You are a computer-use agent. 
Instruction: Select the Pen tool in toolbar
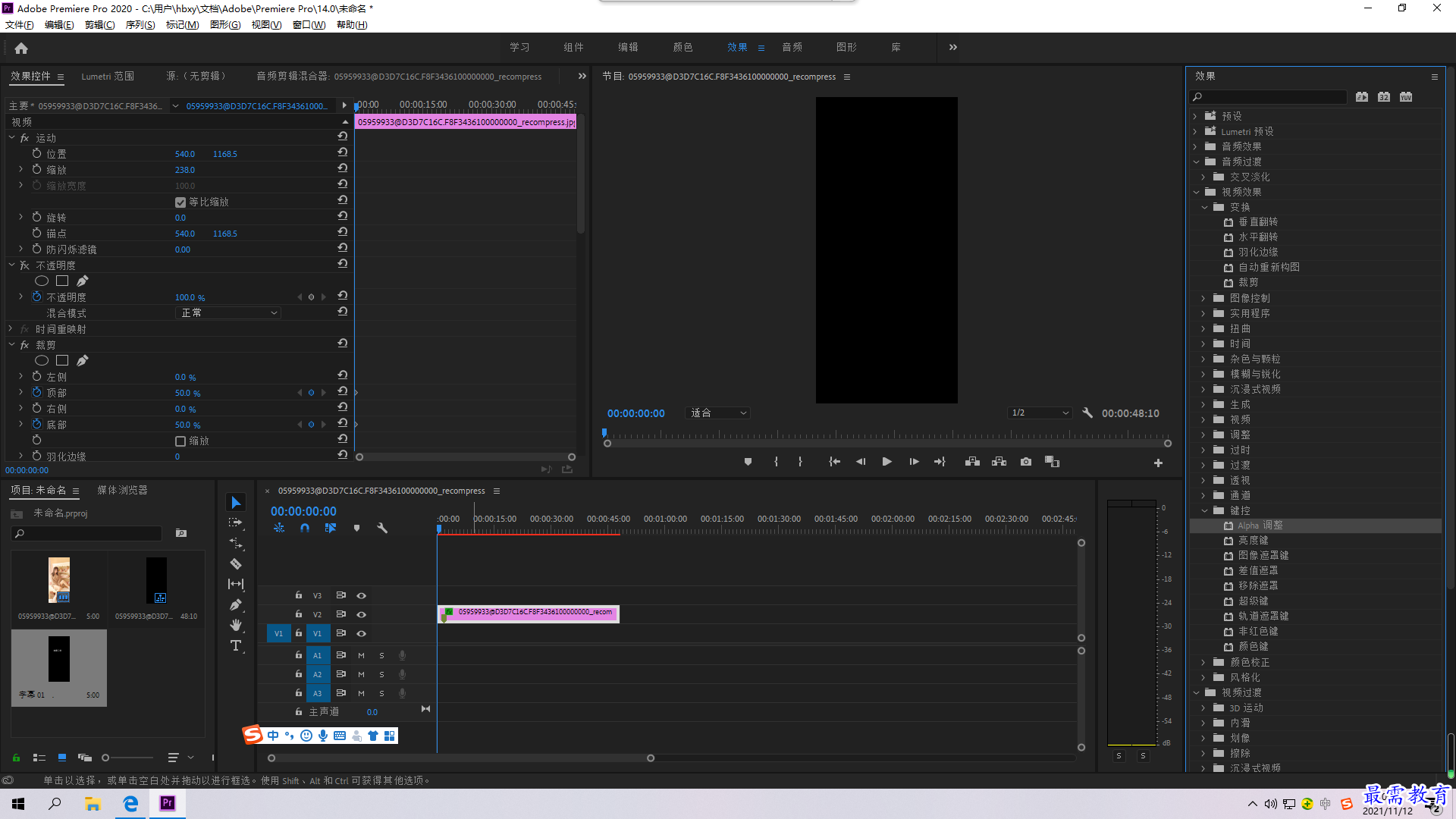[x=236, y=604]
